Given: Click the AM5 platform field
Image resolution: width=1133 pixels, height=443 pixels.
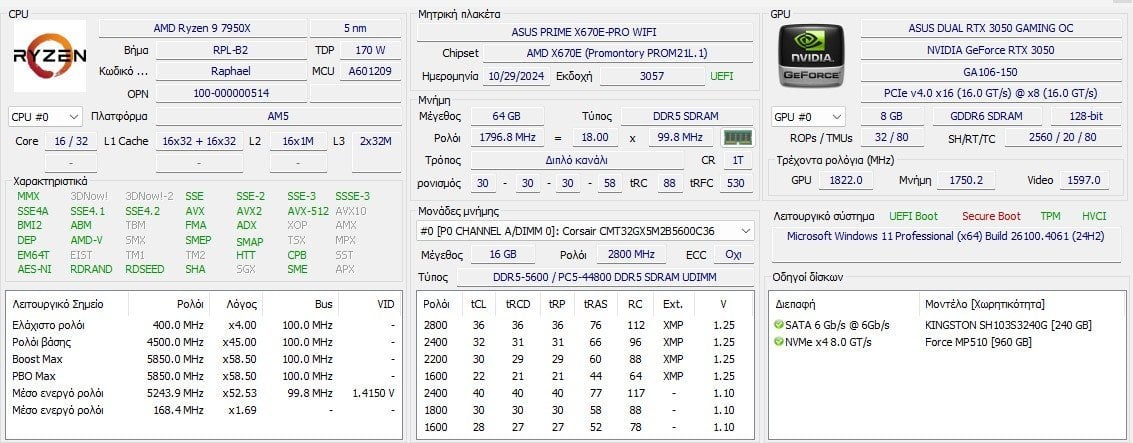Looking at the screenshot, I should (x=278, y=116).
